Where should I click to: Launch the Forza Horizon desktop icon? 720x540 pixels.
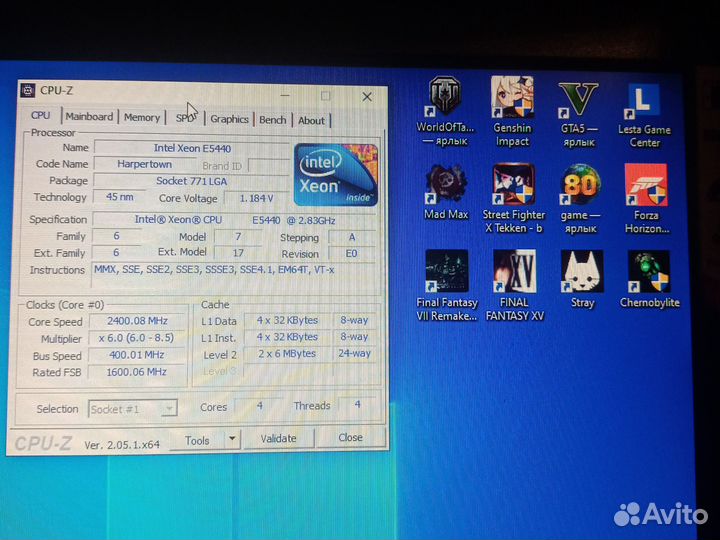pos(646,185)
